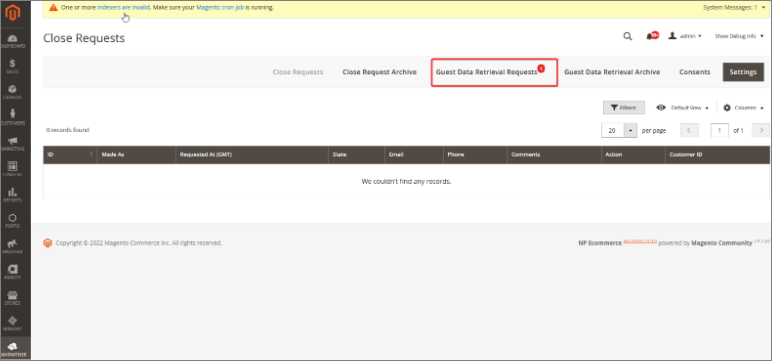Sort by the Comments column header
Screen dimensions: 772x361
click(554, 155)
